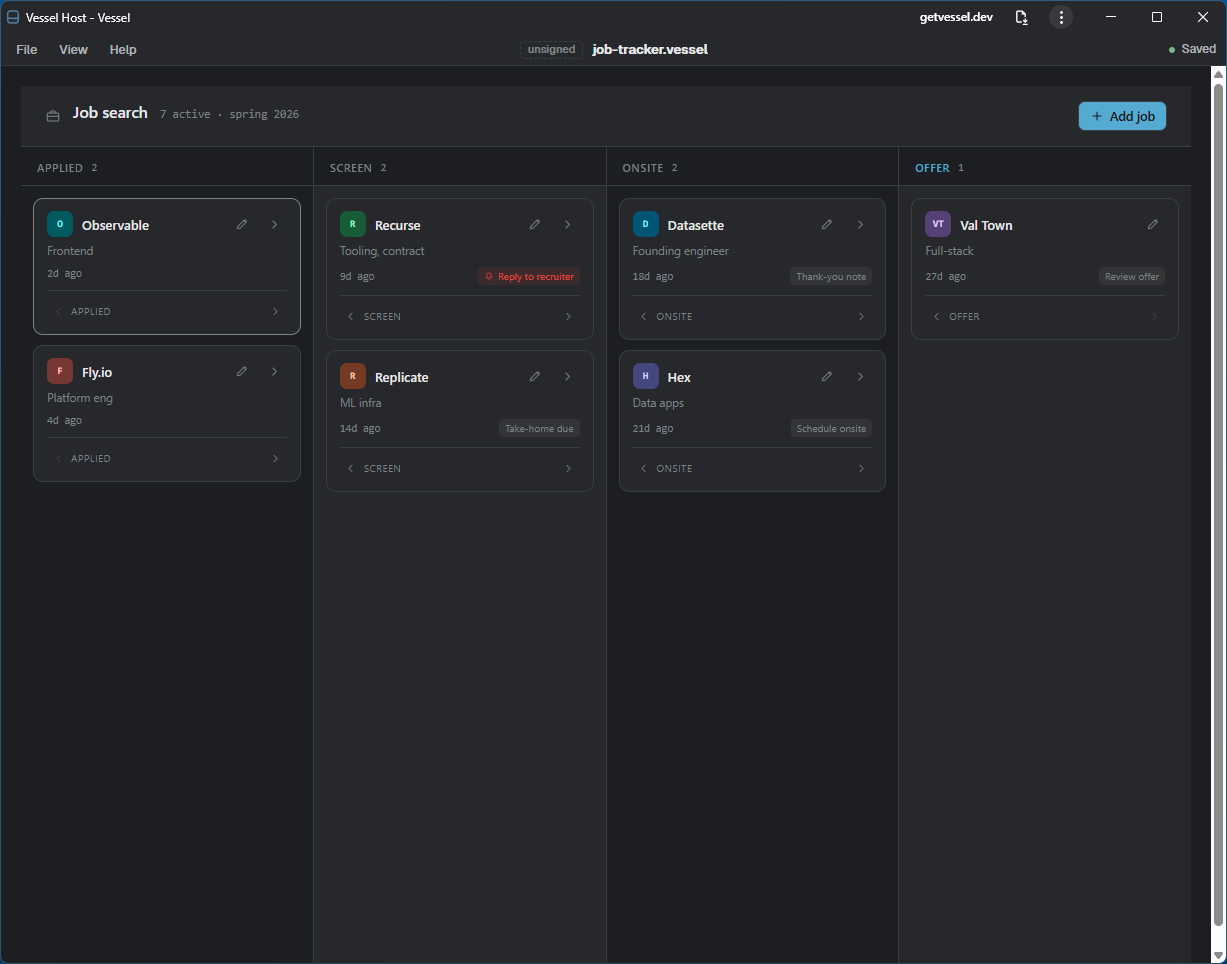Click 'Founding engineer' role text

(x=681, y=251)
